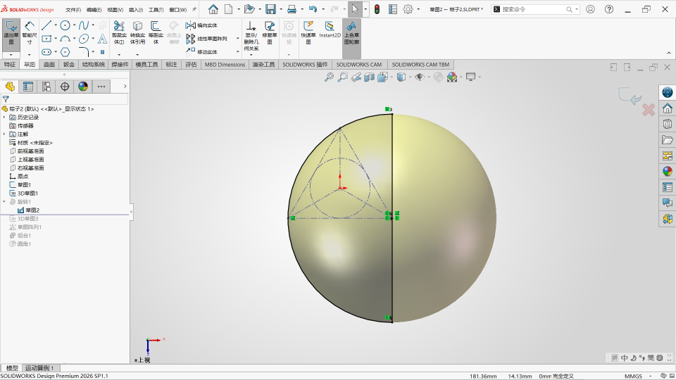Collapse the CommandManager ribbon chevron
The width and height of the screenshot is (676, 380).
coord(669,53)
